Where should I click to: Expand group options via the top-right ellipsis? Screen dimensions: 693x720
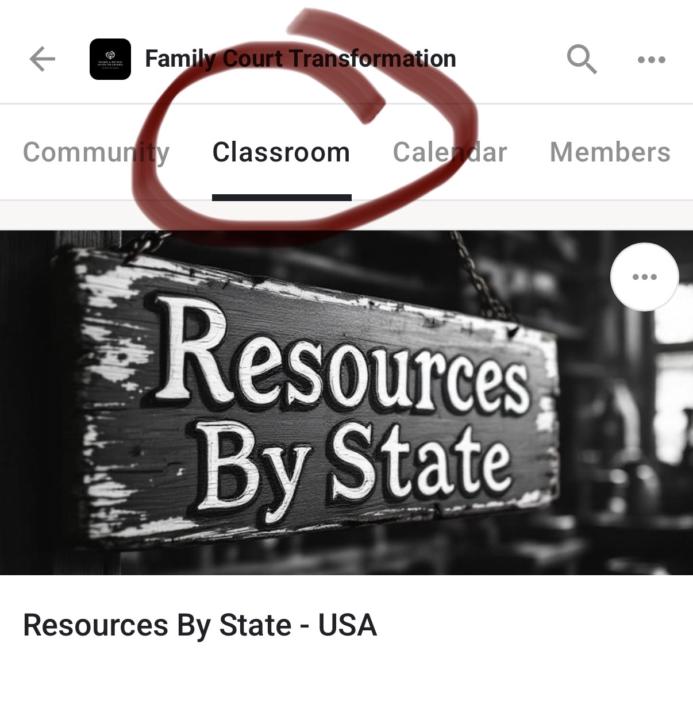(x=651, y=60)
